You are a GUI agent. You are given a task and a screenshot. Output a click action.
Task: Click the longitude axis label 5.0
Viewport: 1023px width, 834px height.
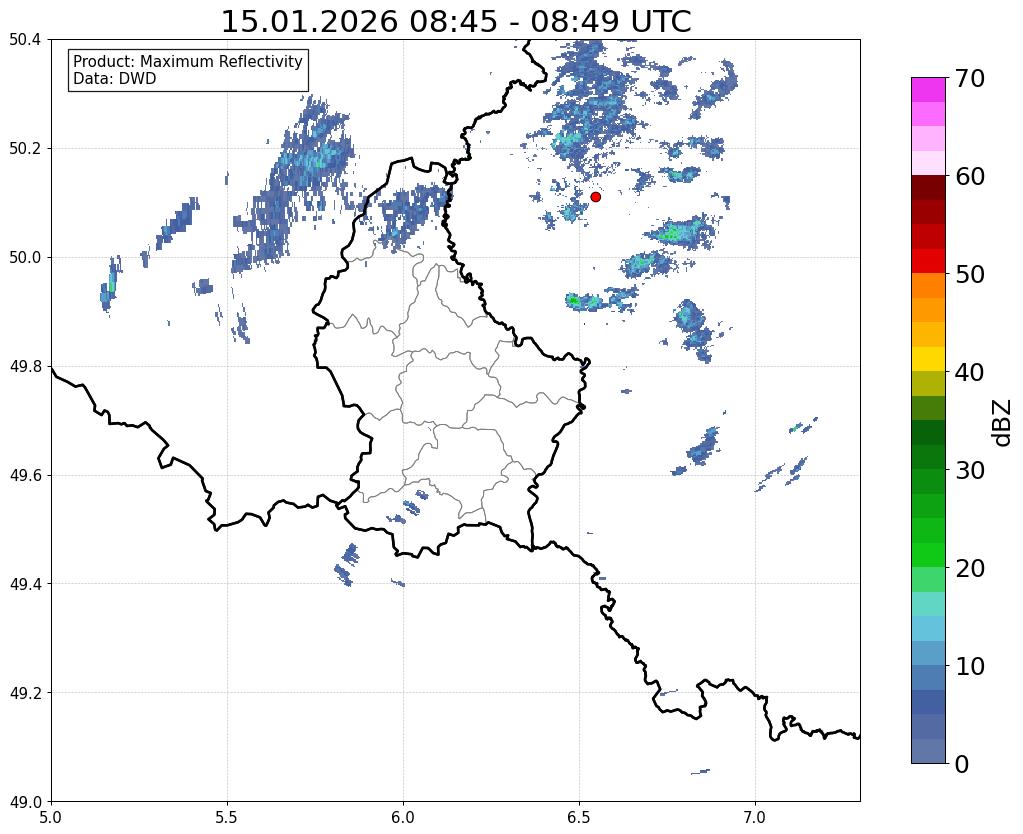[x=51, y=817]
